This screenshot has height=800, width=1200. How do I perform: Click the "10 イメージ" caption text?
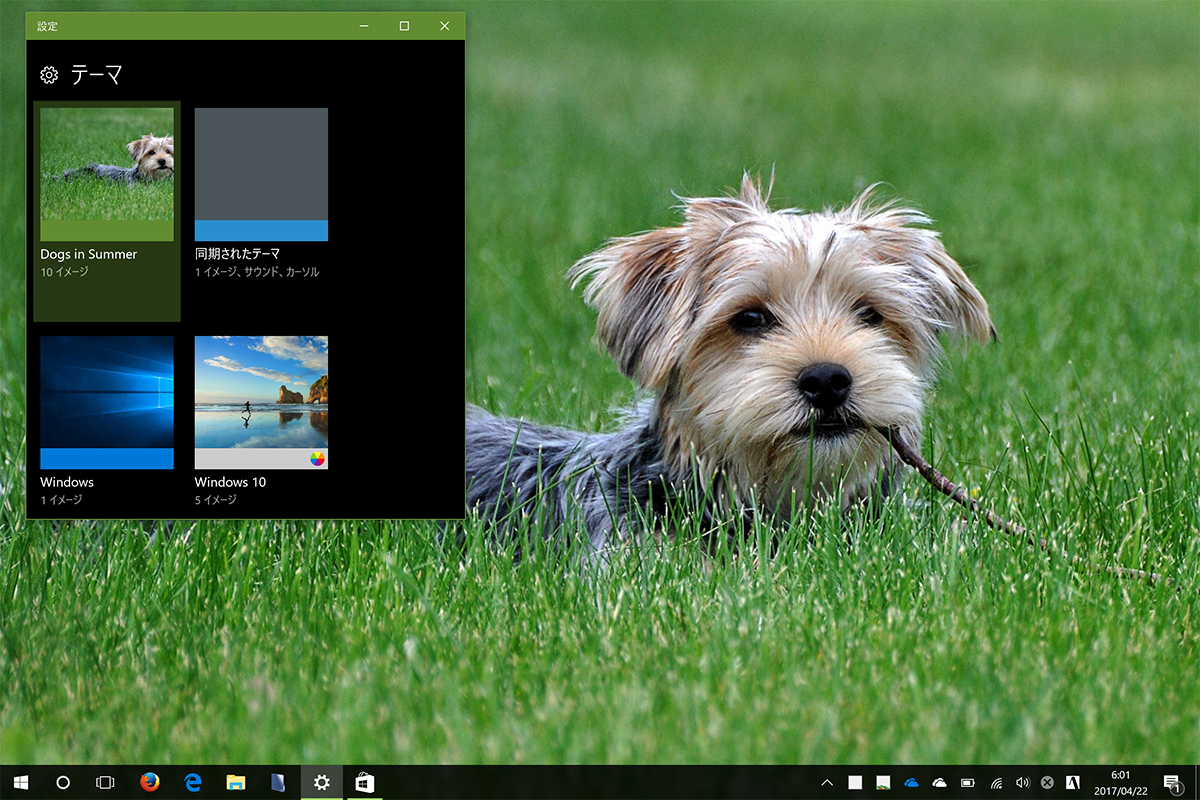pos(64,272)
